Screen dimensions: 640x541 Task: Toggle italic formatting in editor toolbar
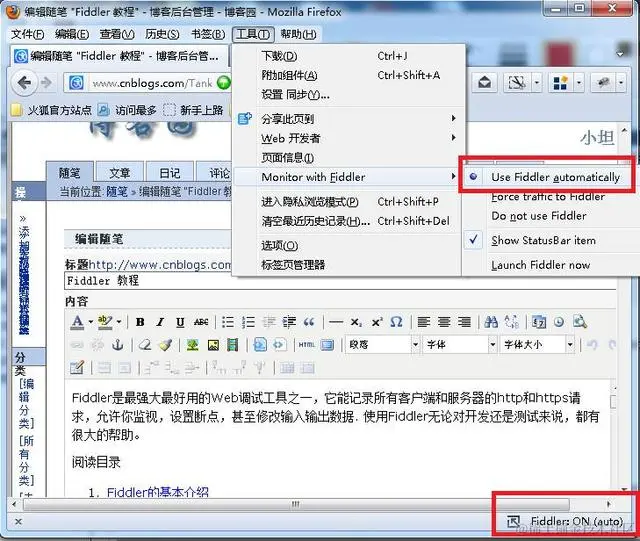click(x=160, y=322)
